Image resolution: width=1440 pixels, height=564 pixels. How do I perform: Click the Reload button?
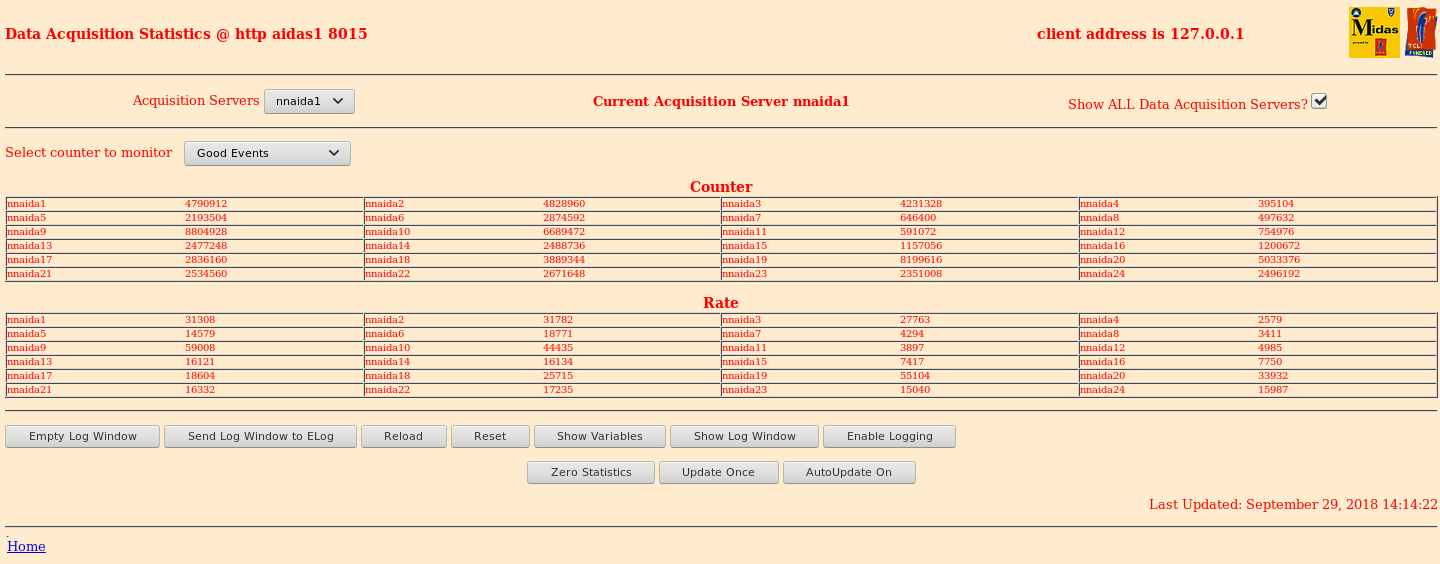[403, 436]
